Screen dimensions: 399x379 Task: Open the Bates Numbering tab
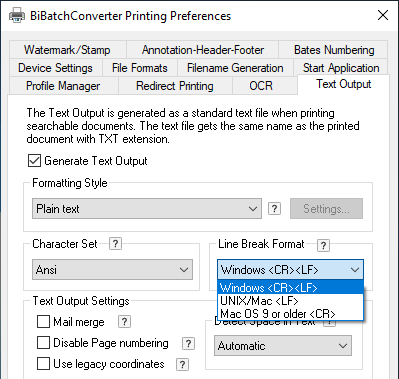334,50
